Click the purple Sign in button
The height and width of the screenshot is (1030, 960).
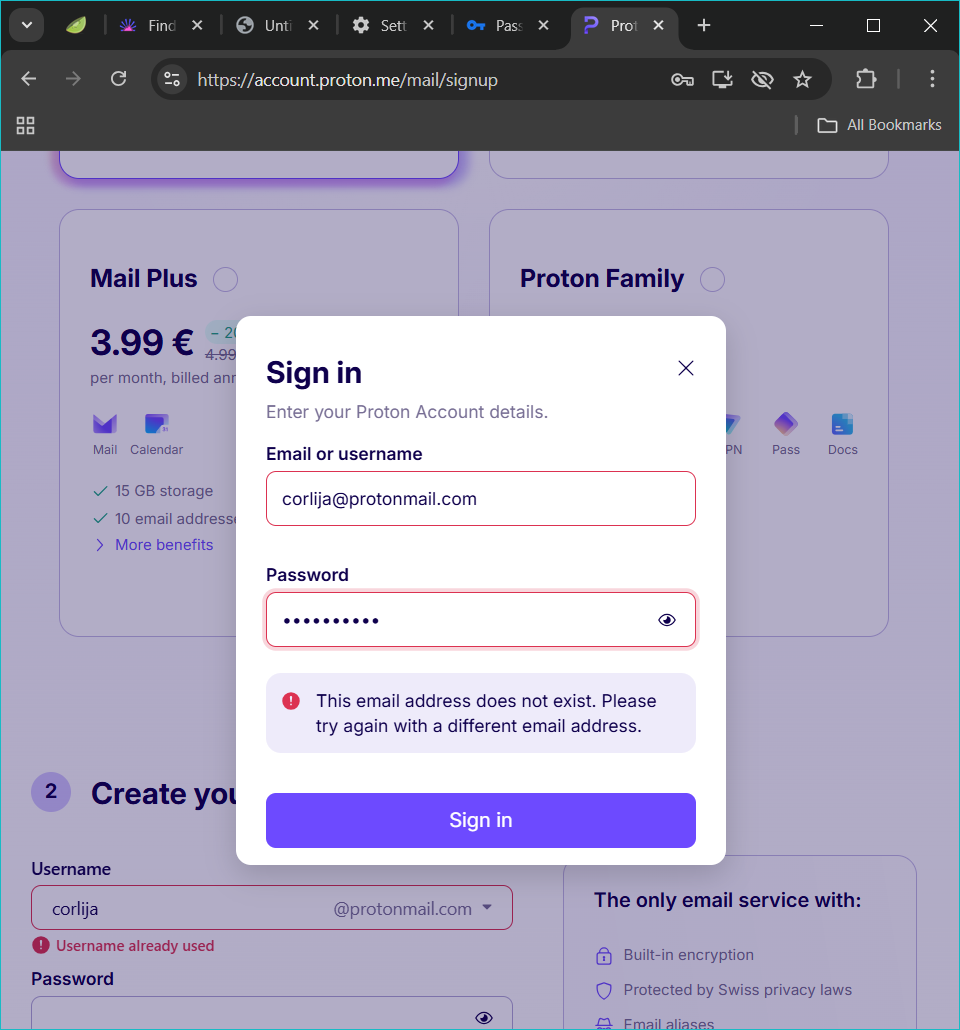click(480, 820)
